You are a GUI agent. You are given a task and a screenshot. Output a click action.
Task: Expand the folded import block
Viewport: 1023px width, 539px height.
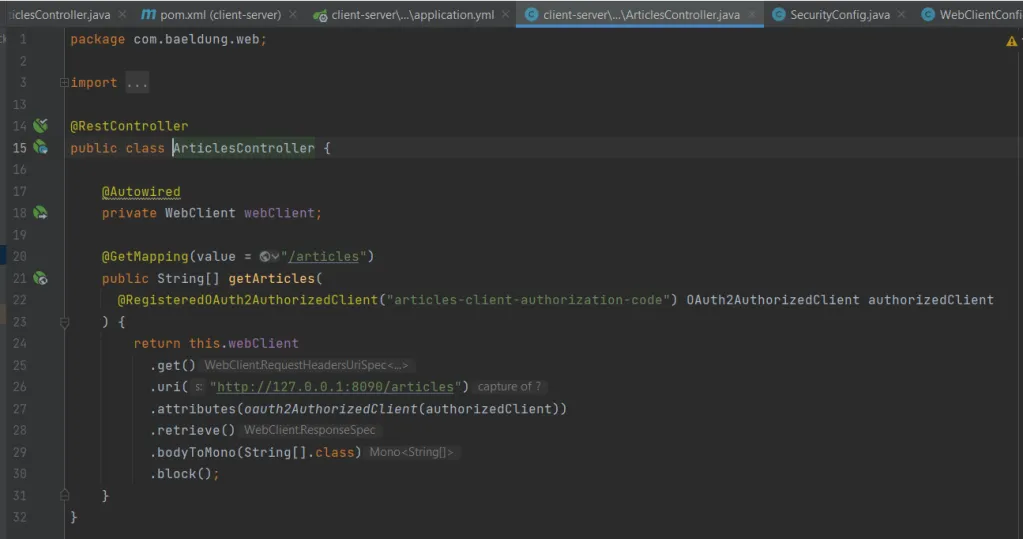tap(64, 82)
